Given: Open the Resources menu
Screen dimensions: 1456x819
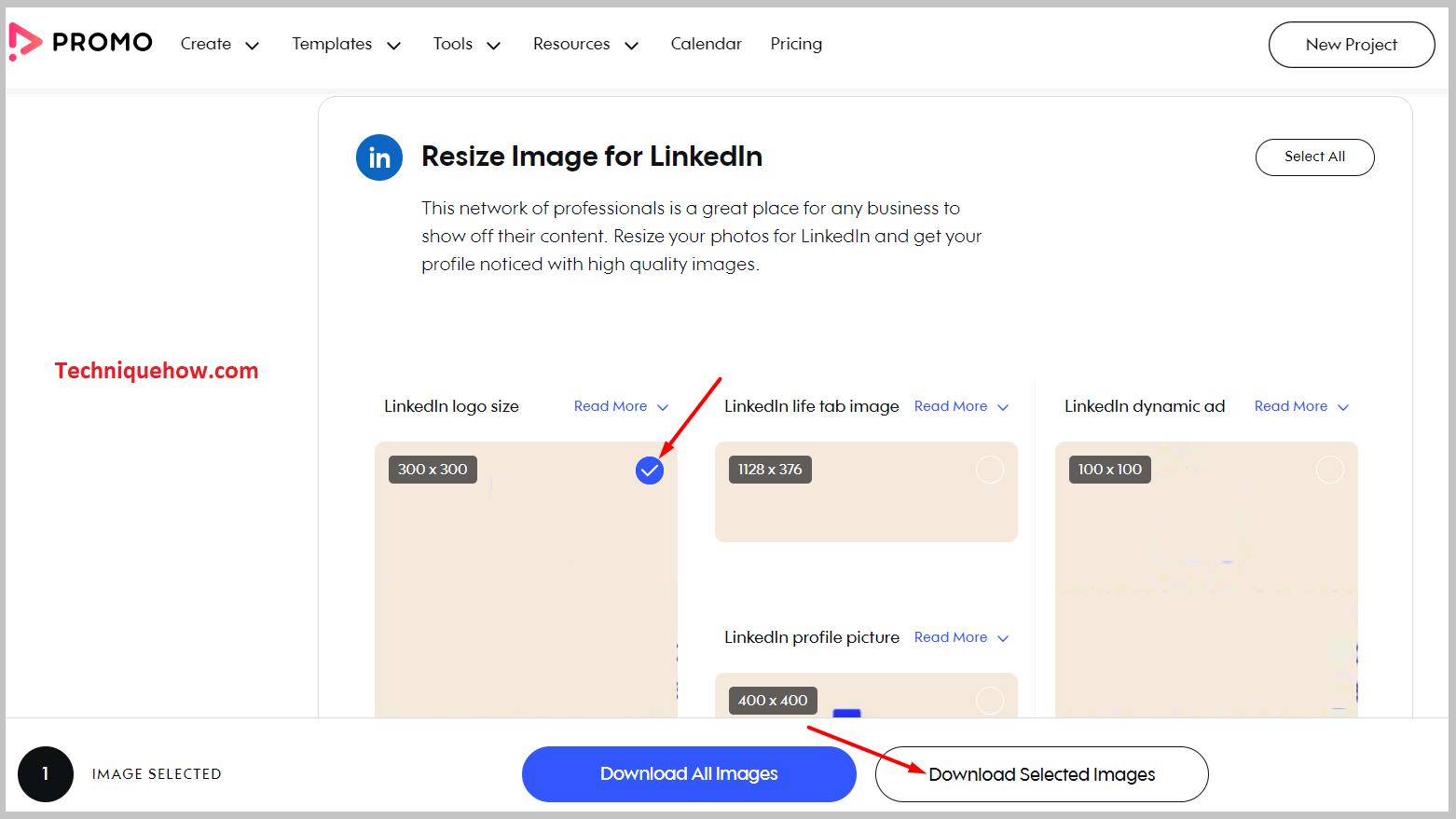Looking at the screenshot, I should point(585,44).
